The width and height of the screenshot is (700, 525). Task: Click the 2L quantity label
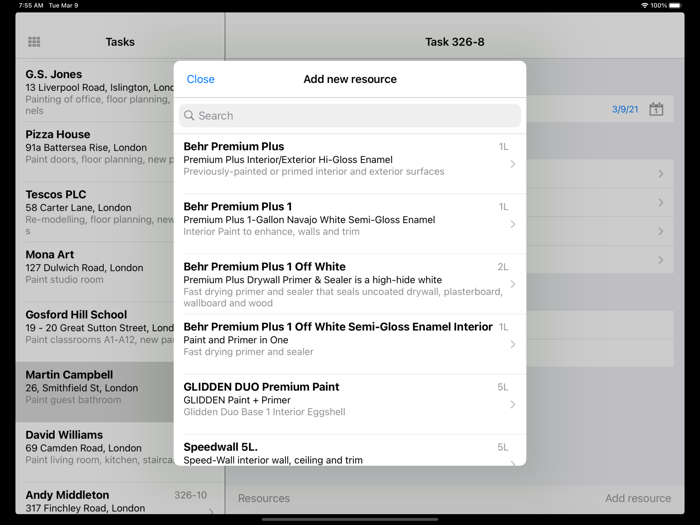click(x=503, y=267)
